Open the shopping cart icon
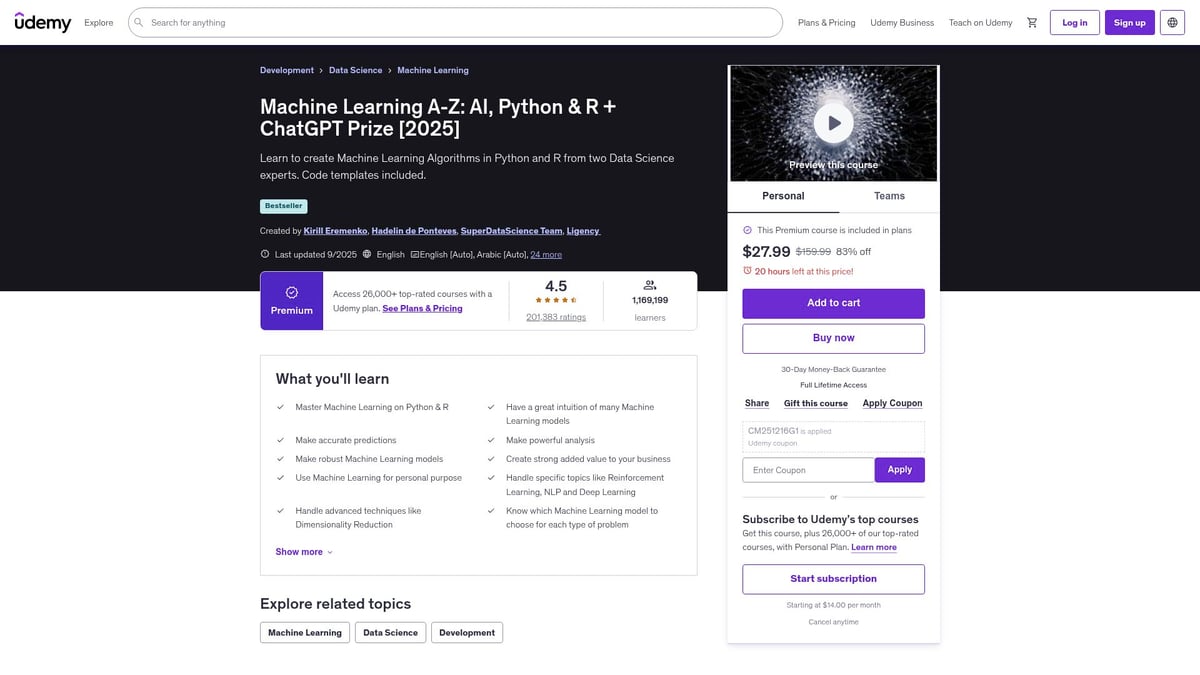 pyautogui.click(x=1032, y=22)
